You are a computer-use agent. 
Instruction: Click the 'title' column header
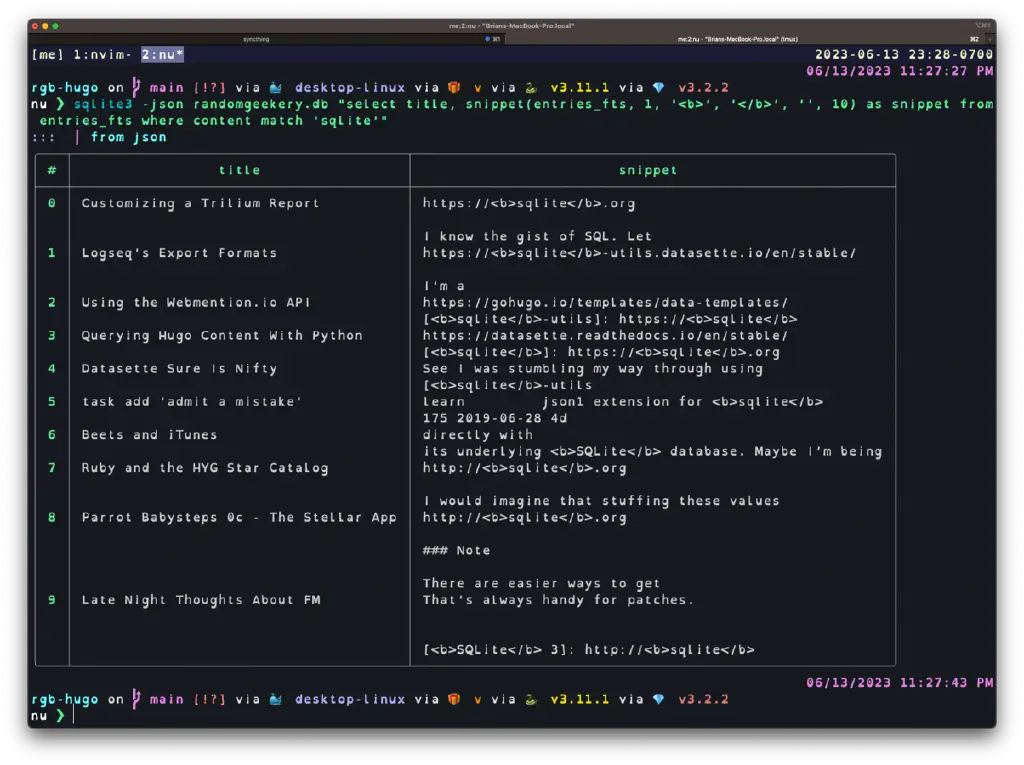tap(240, 170)
